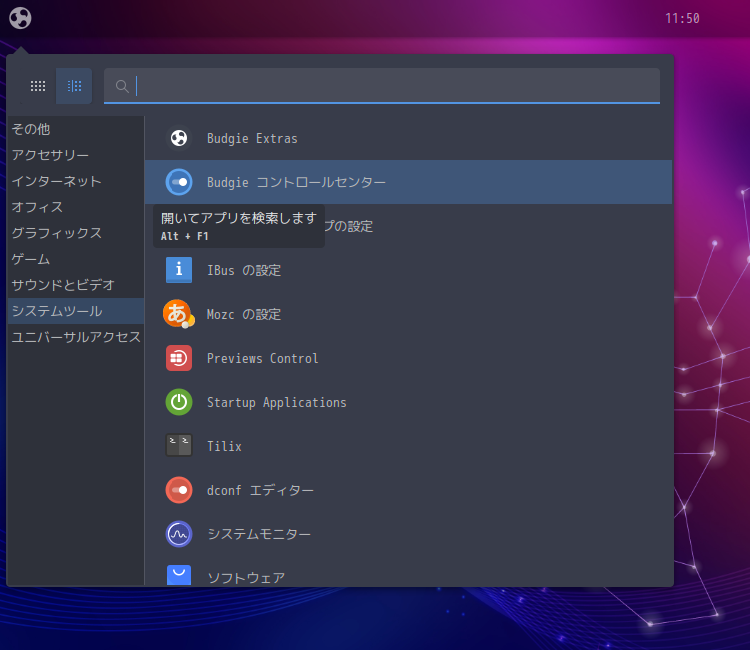
Task: Launch システムモニター graph icon
Action: (179, 534)
